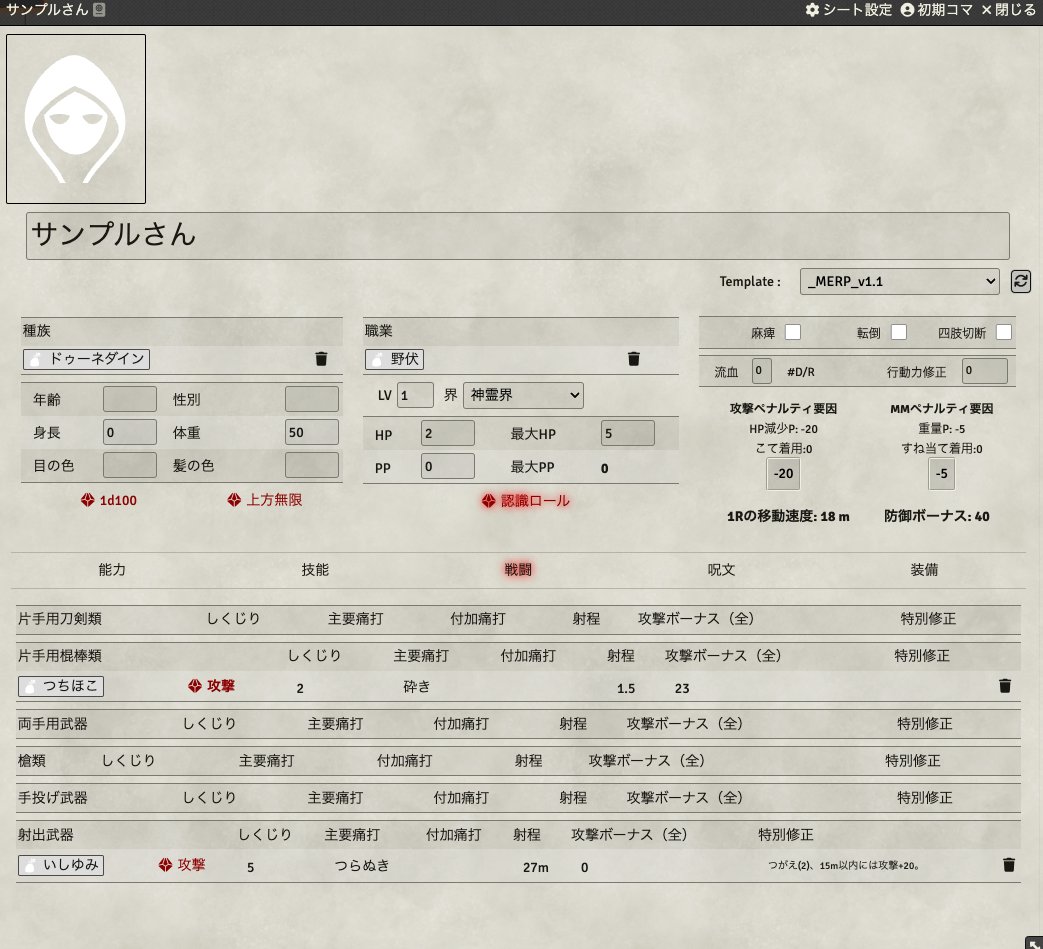Open the ドゥーネダイン race item
The height and width of the screenshot is (949, 1043).
(x=86, y=359)
